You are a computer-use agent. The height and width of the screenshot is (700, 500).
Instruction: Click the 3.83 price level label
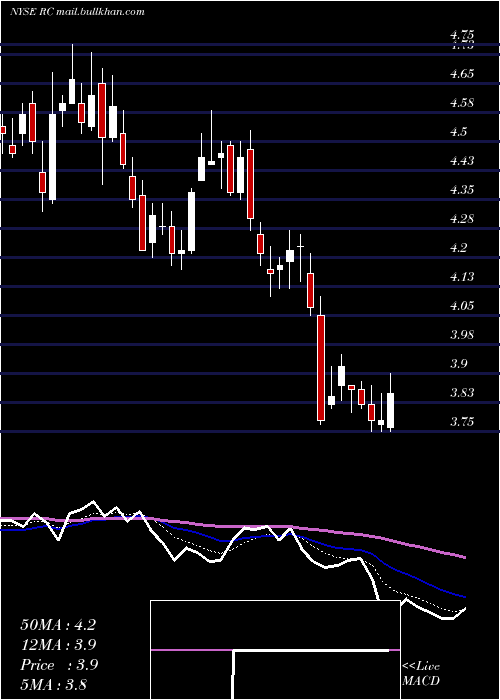[x=462, y=393]
